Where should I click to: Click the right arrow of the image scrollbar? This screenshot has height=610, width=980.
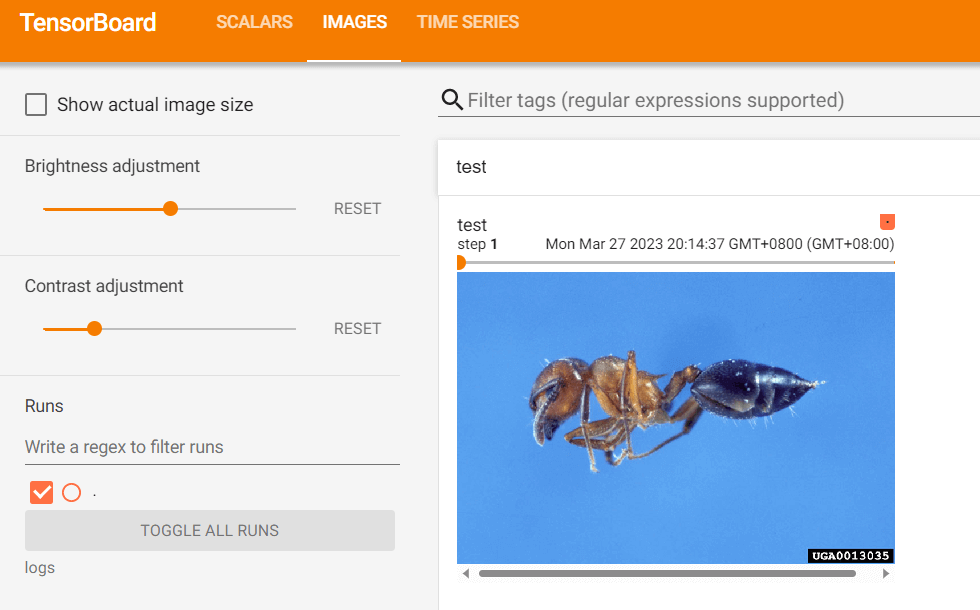click(x=886, y=574)
